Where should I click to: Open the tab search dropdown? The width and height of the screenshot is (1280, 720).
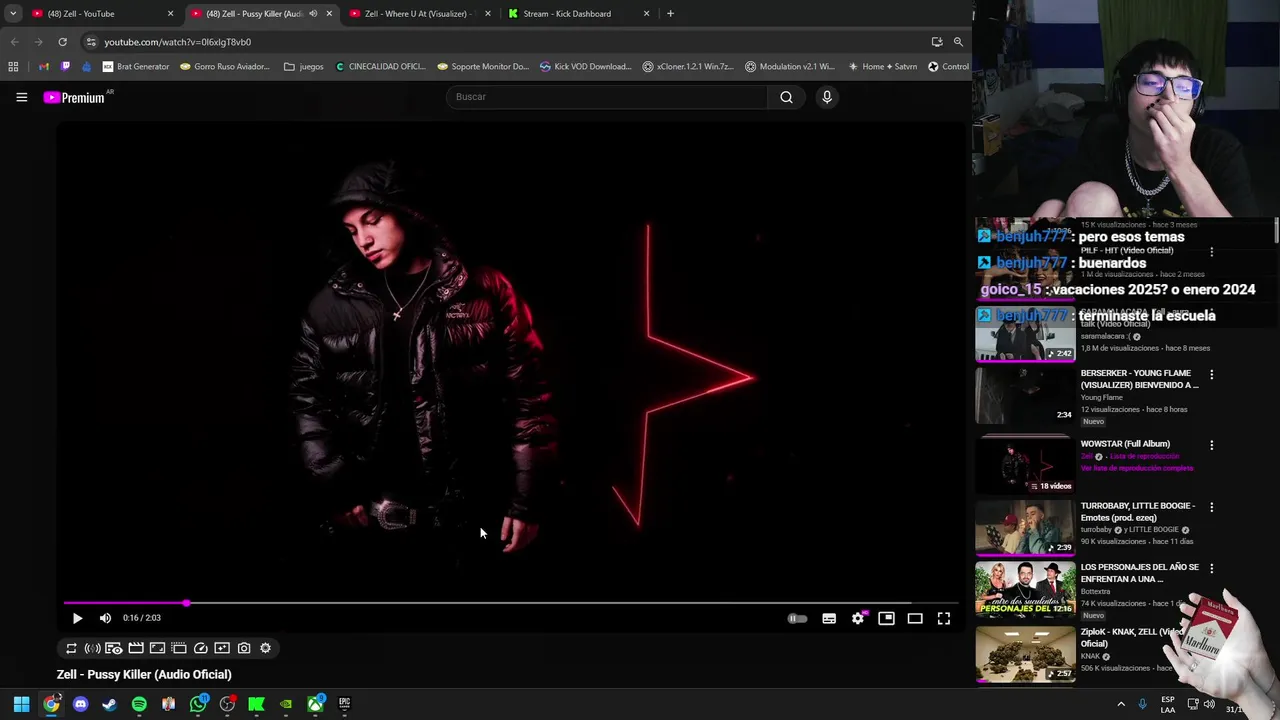pyautogui.click(x=12, y=14)
